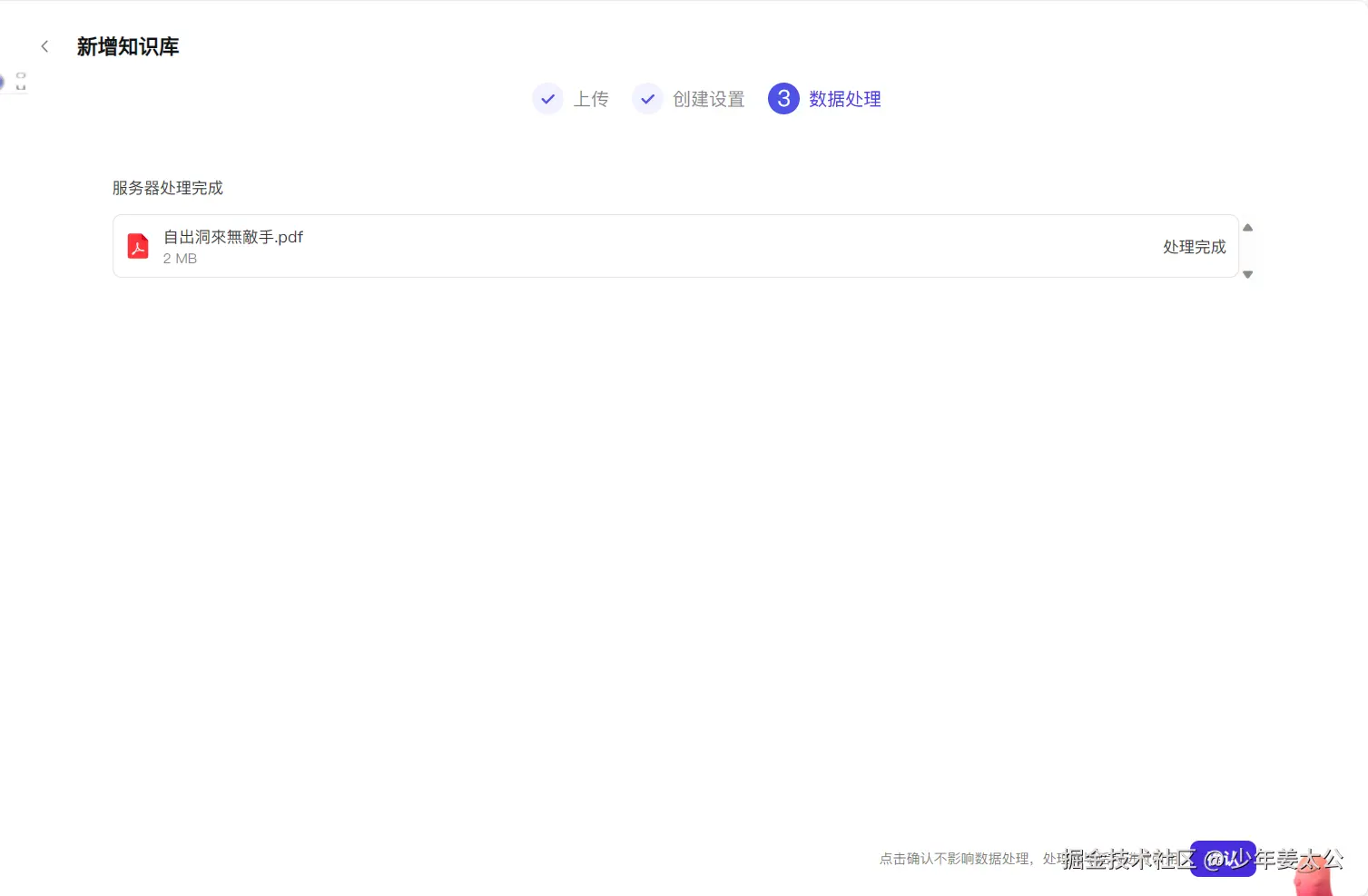
Task: Click the checkmark icon on the 创建设置 step
Action: pyautogui.click(x=647, y=99)
